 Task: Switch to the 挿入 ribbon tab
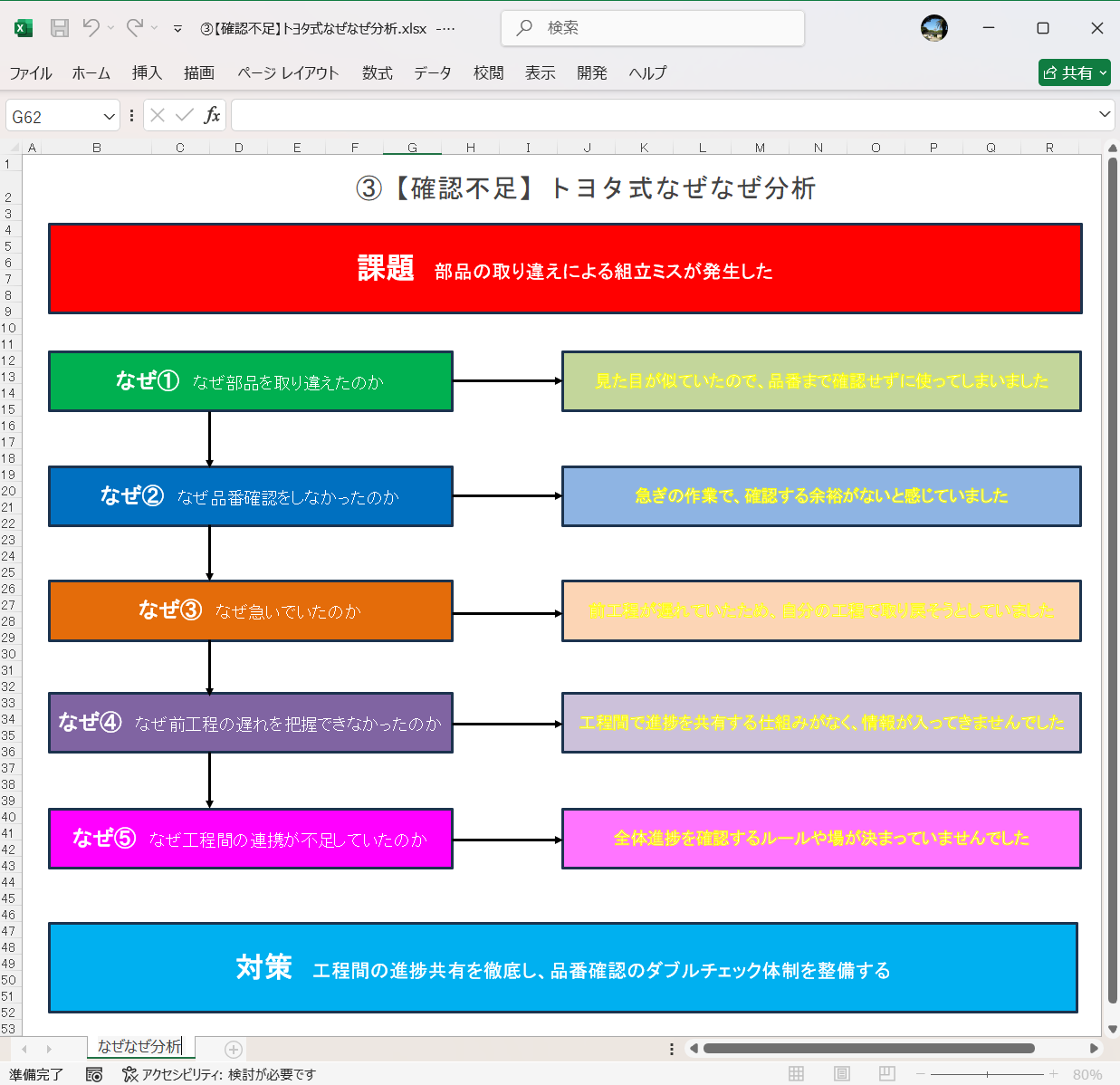point(146,73)
